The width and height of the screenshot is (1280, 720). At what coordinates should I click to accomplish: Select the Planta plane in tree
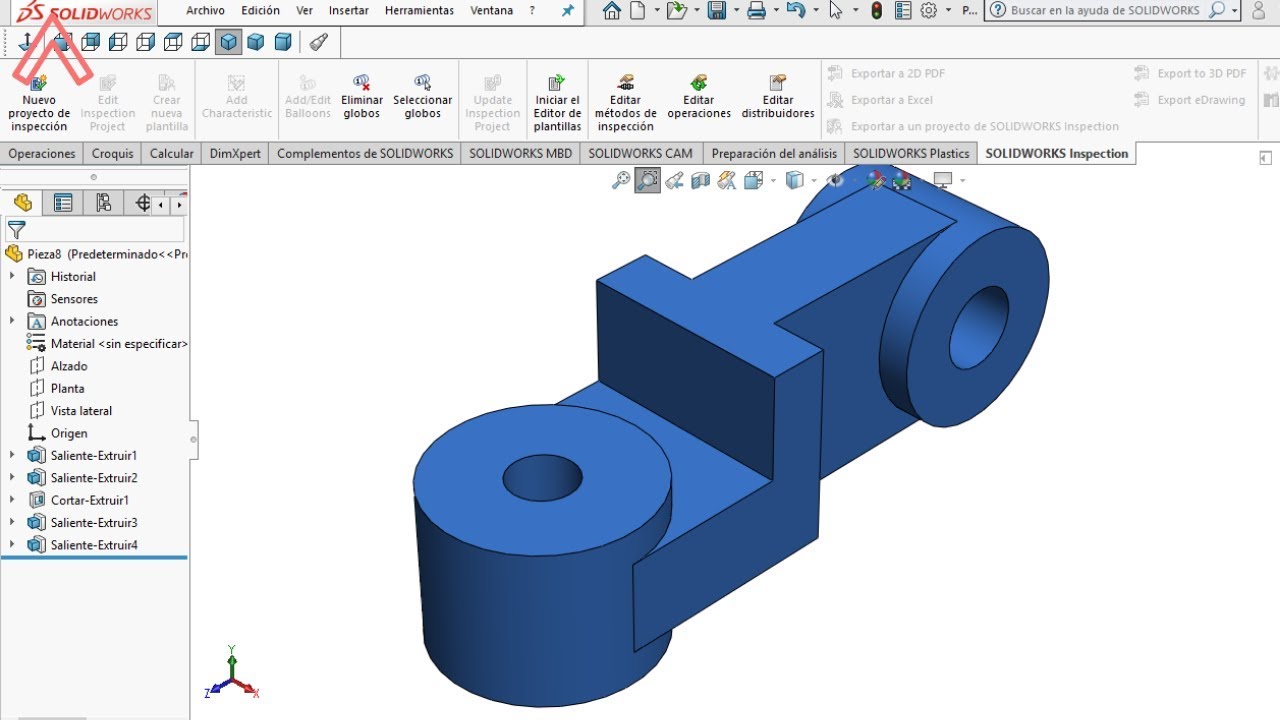[57, 388]
